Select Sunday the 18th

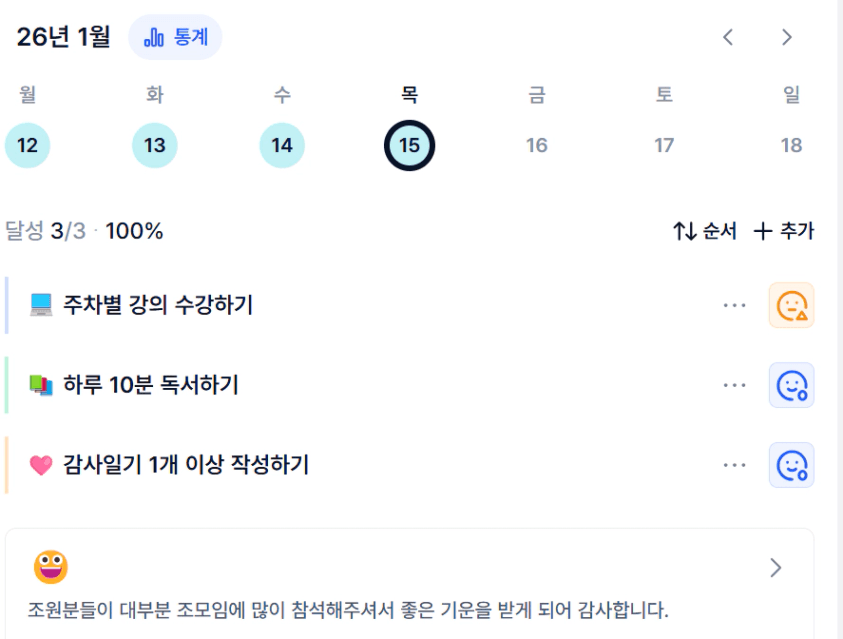tap(791, 145)
